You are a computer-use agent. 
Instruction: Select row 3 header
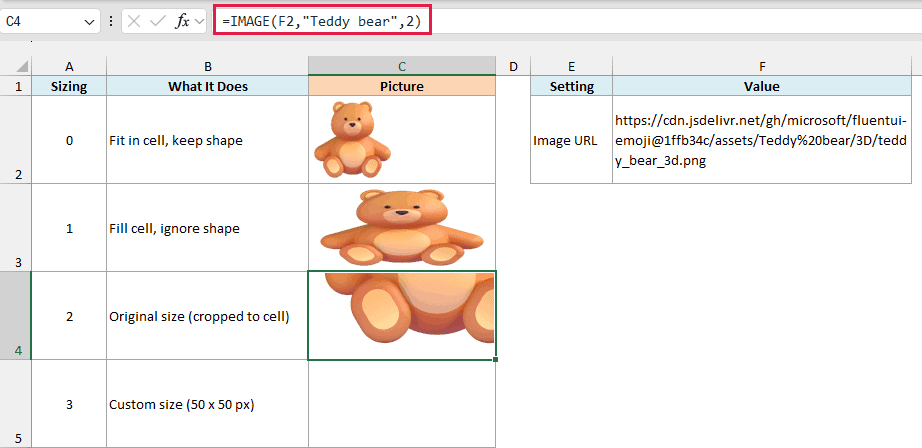point(16,228)
